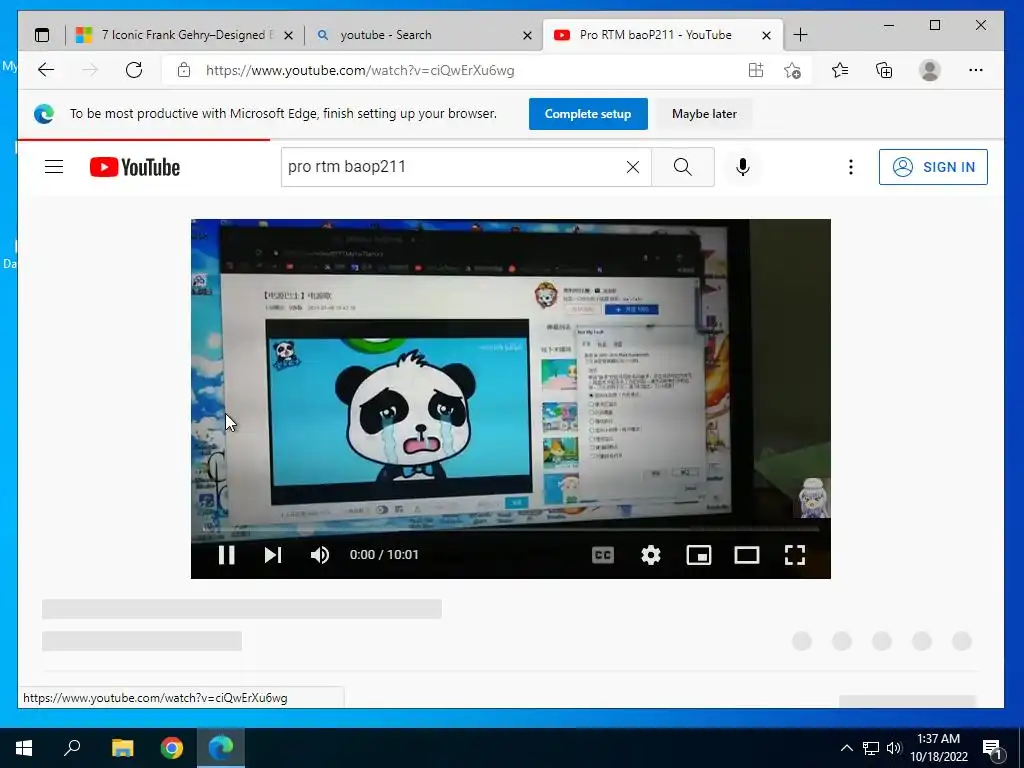This screenshot has height=768, width=1024.
Task: Select Microsoft Edge on the taskbar
Action: (221, 748)
